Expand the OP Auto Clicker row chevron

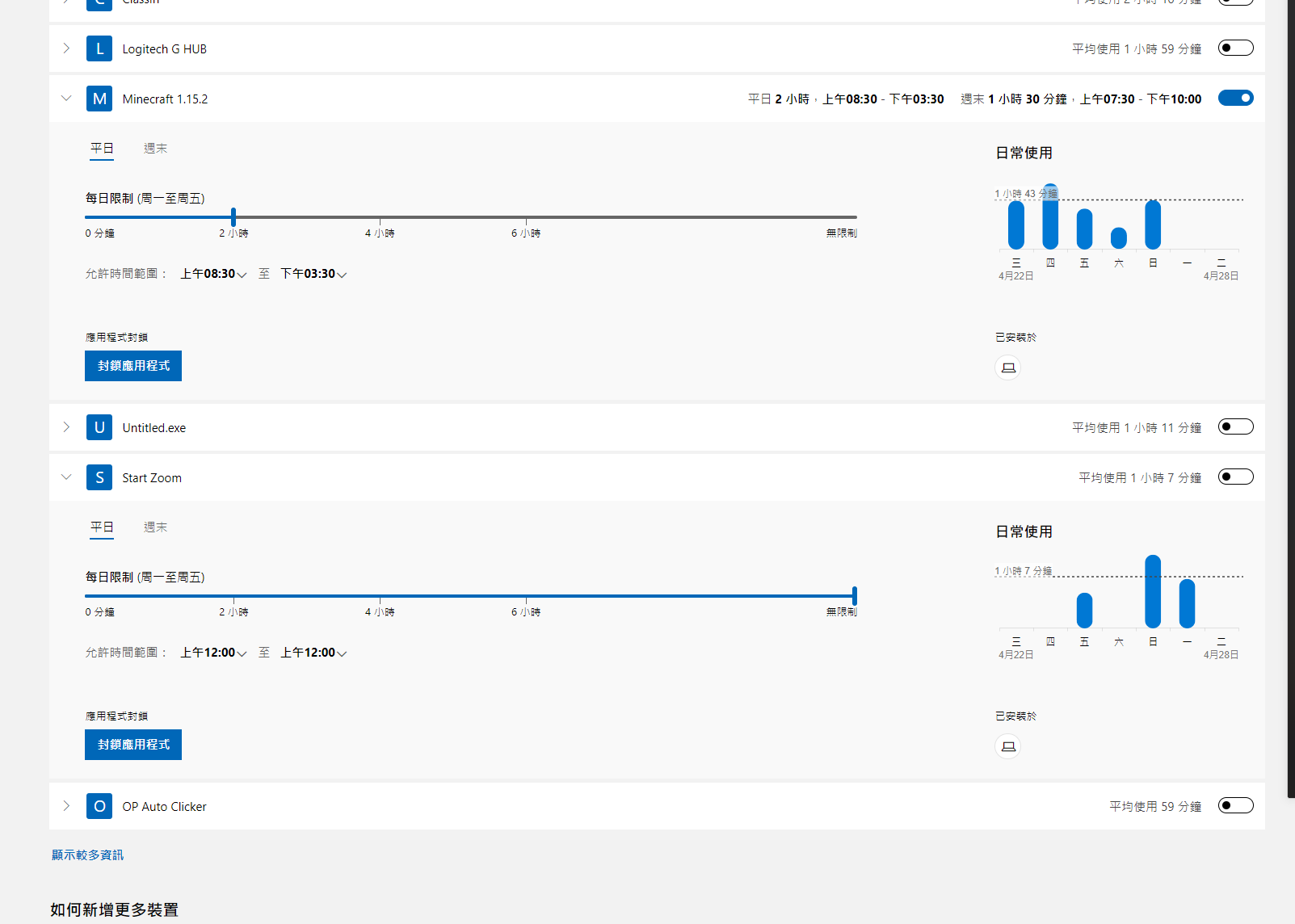click(66, 806)
